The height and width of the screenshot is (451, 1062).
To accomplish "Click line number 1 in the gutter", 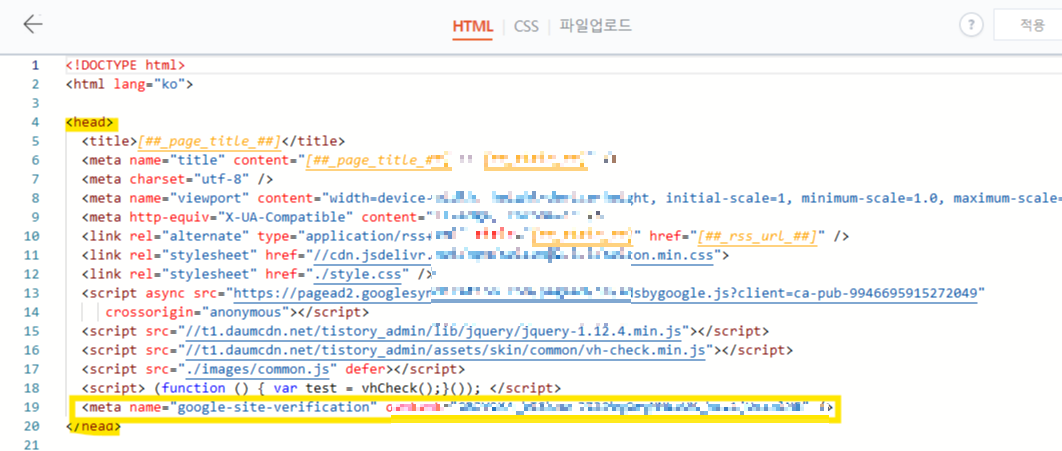I will tap(35, 66).
